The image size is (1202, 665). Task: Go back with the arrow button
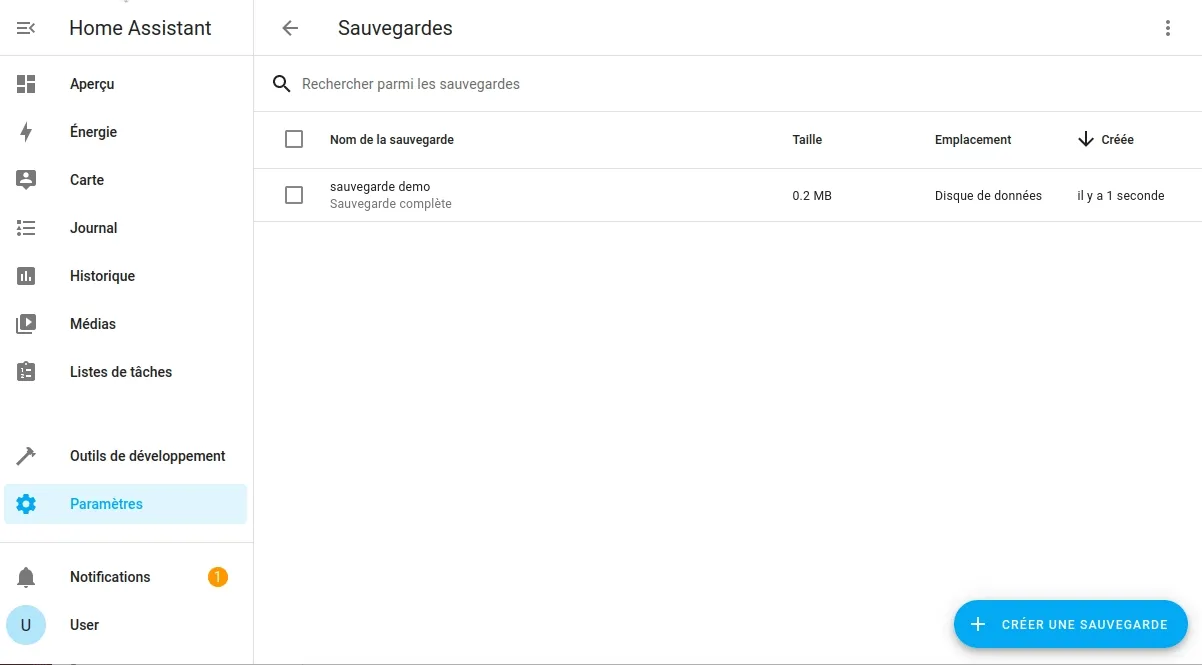click(289, 28)
